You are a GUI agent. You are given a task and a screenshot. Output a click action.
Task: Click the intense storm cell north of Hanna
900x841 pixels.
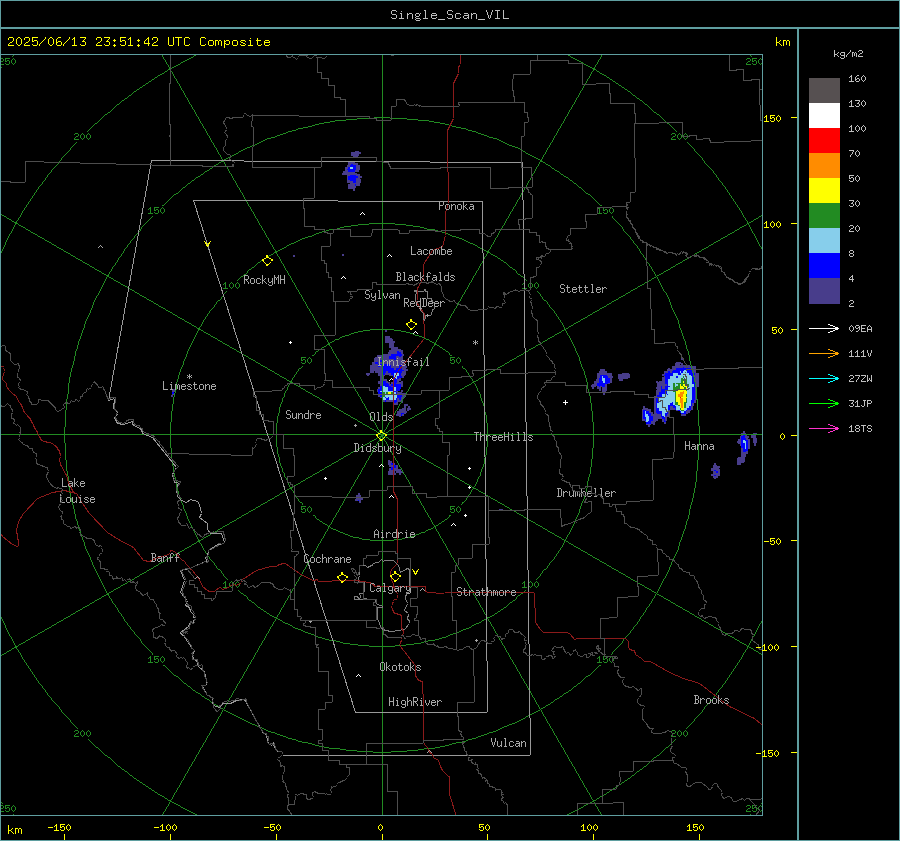click(x=678, y=390)
